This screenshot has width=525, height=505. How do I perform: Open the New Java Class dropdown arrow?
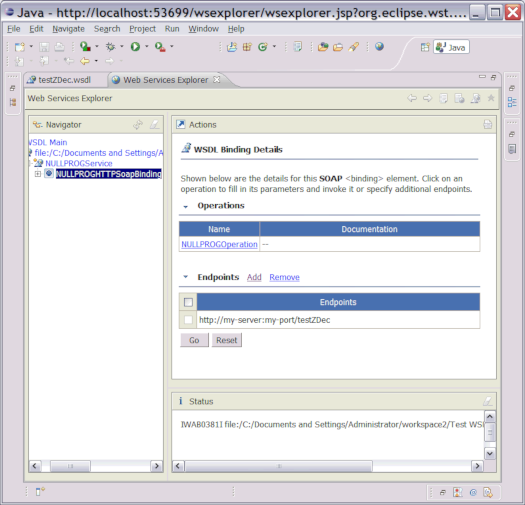[274, 46]
